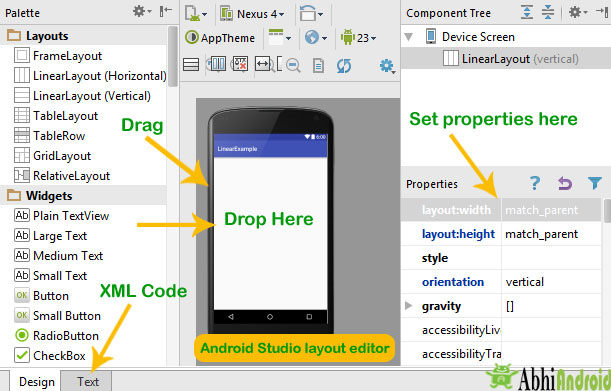Click the orientation property name

point(453,282)
